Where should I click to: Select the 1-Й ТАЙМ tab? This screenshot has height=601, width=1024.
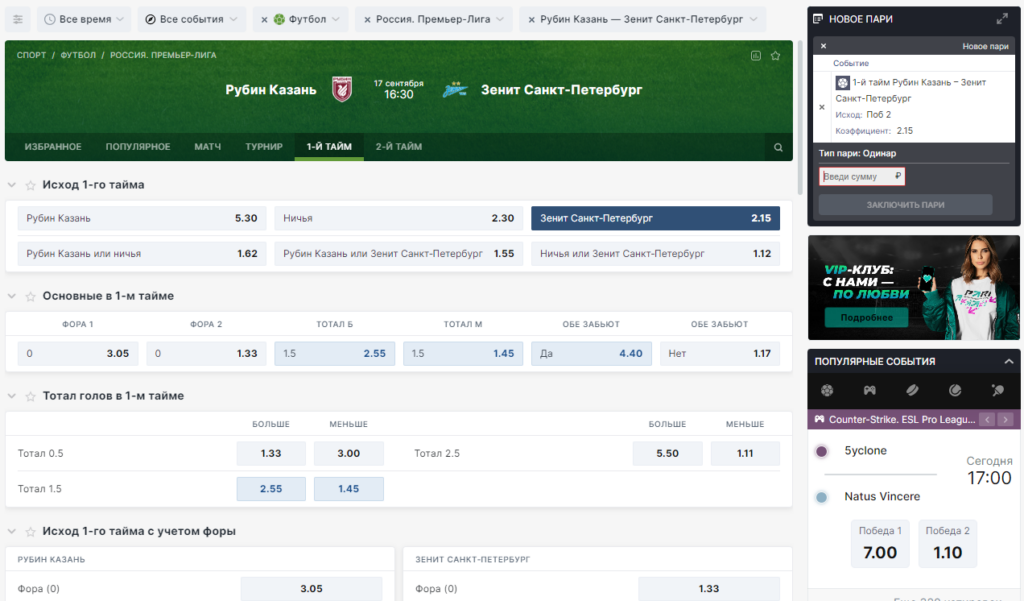click(x=329, y=146)
